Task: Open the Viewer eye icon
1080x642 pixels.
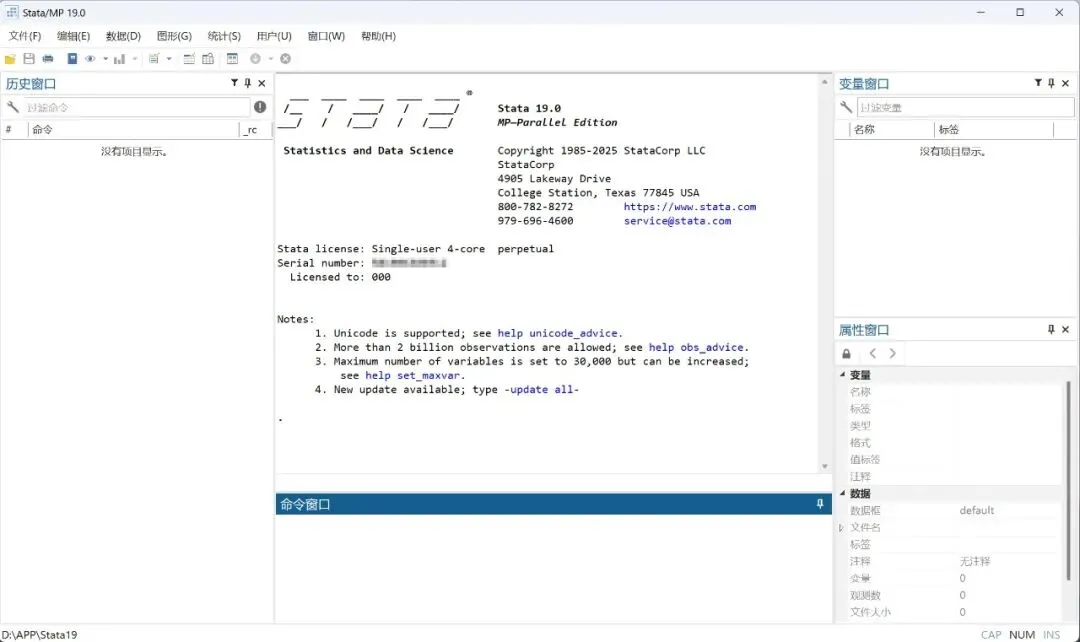Action: point(90,59)
